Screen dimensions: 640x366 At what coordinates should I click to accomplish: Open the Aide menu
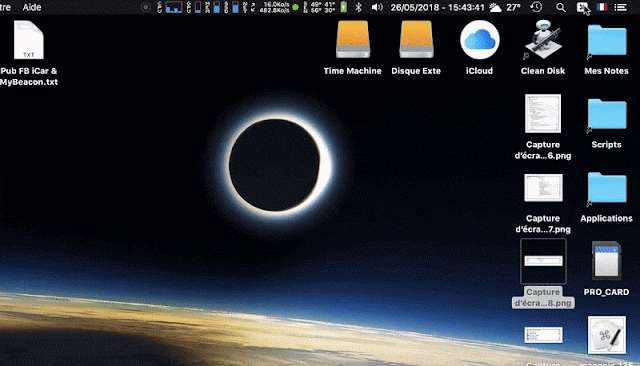pyautogui.click(x=32, y=7)
